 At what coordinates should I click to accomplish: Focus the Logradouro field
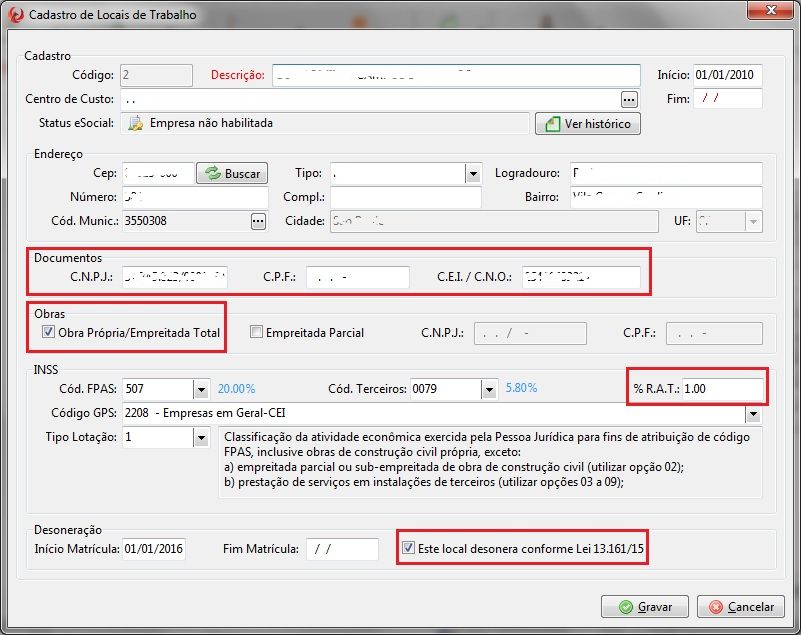pos(666,173)
